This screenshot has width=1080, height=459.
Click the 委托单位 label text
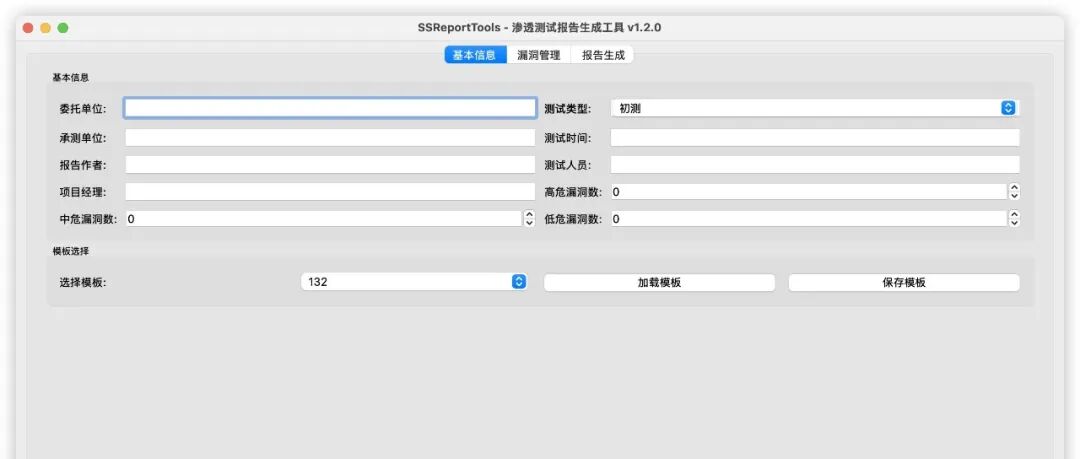click(83, 109)
